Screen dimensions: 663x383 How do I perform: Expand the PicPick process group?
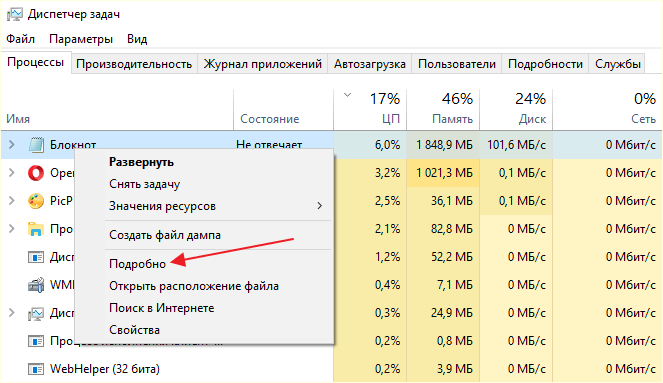point(12,201)
